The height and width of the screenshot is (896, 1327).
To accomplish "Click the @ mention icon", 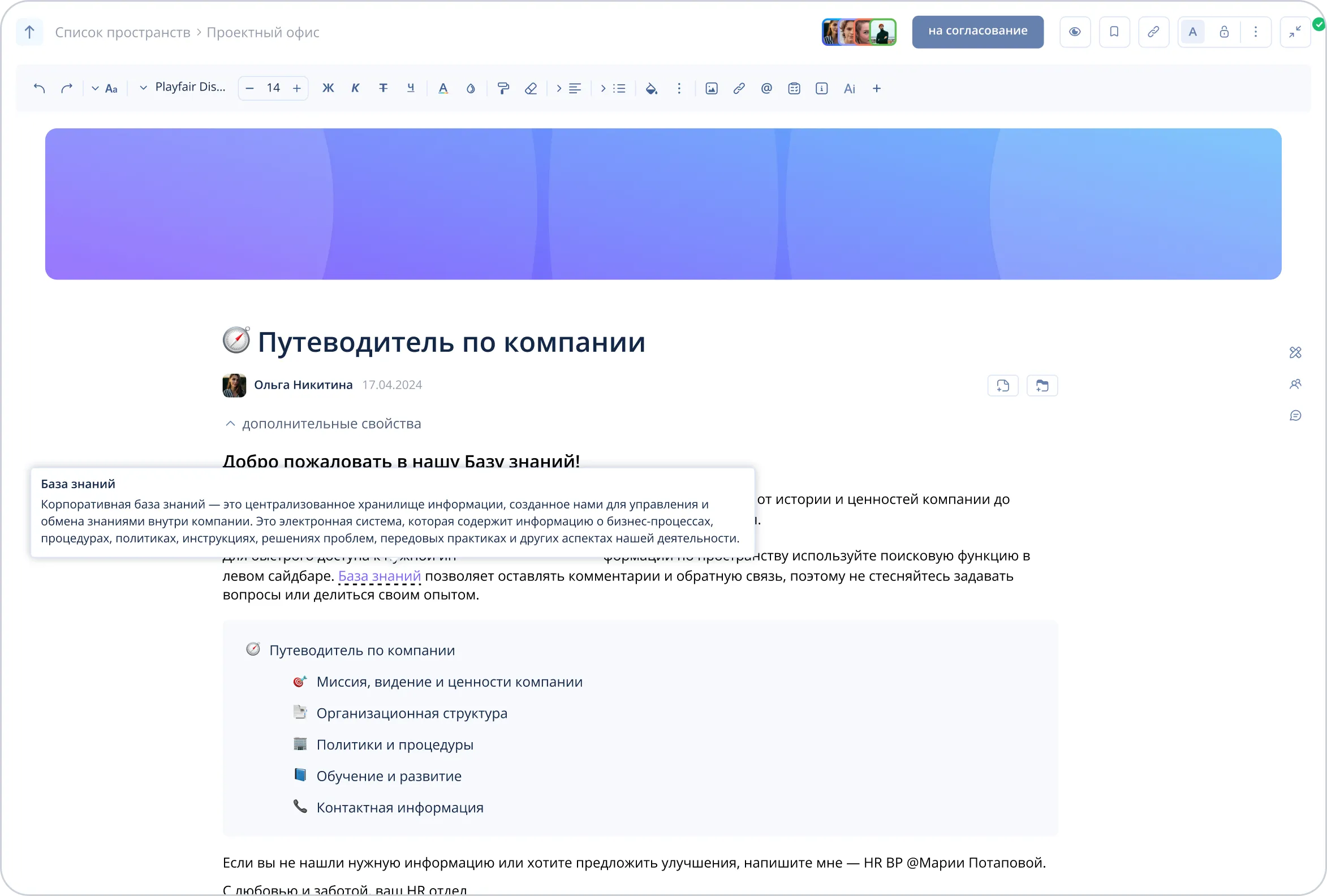I will point(766,88).
